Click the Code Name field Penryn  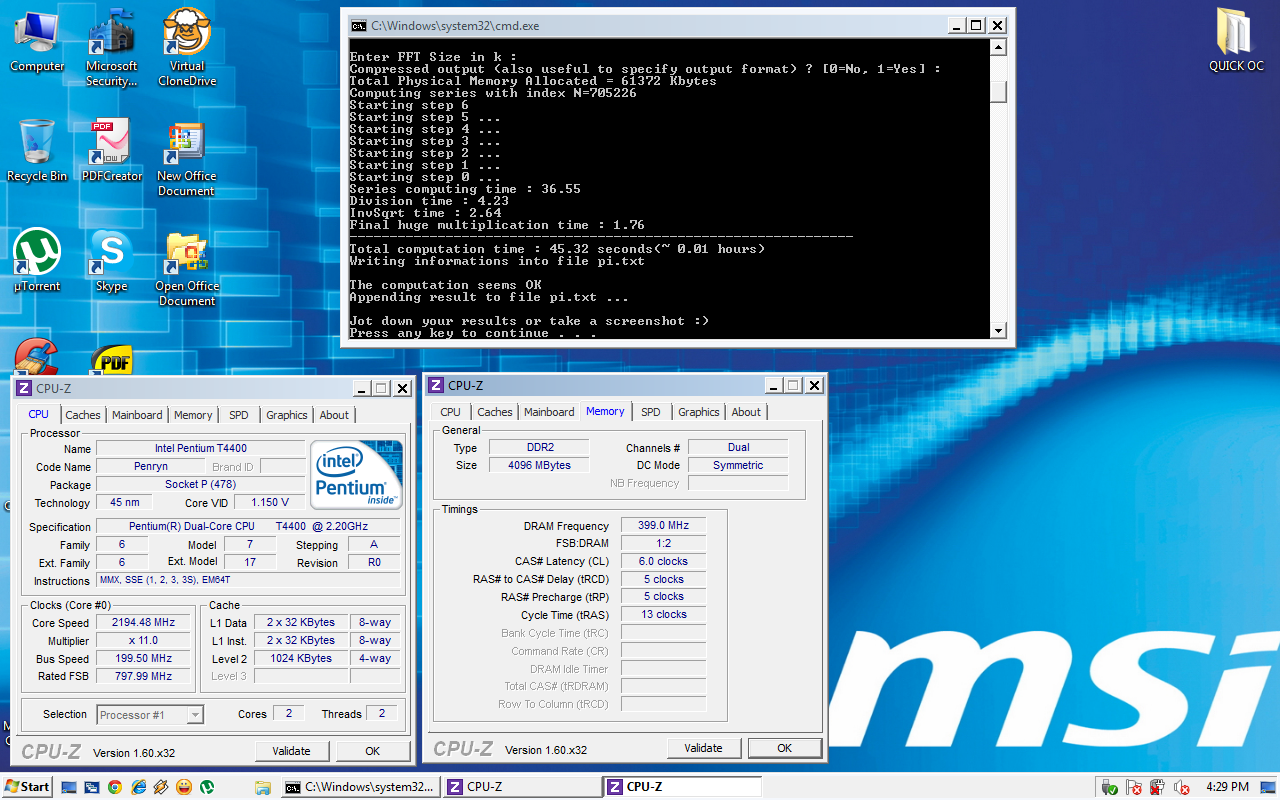coord(151,467)
